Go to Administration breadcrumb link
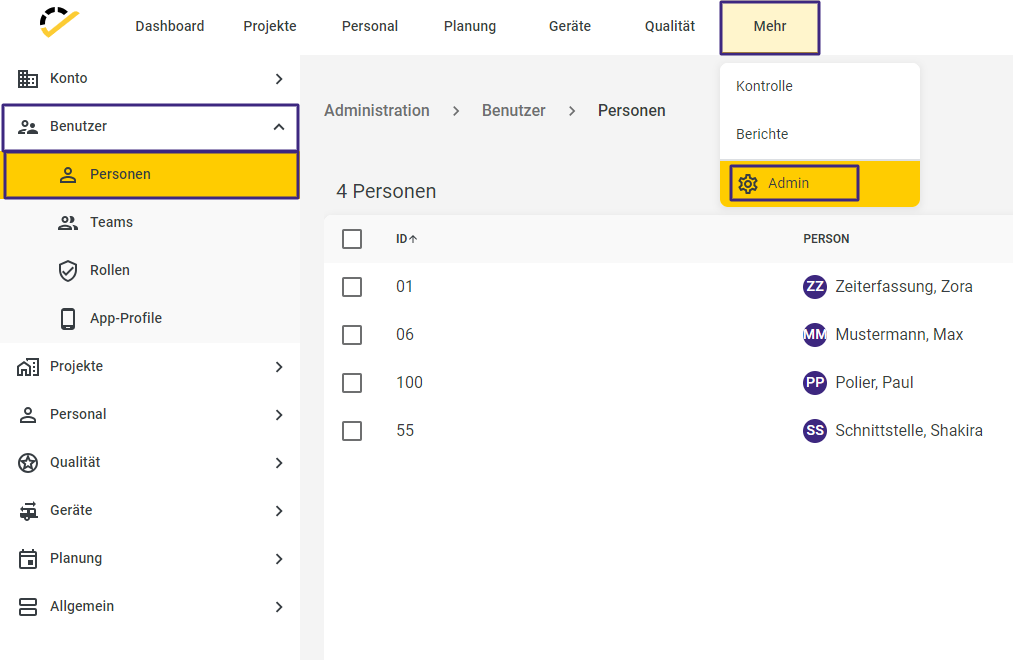This screenshot has height=660, width=1013. (377, 110)
